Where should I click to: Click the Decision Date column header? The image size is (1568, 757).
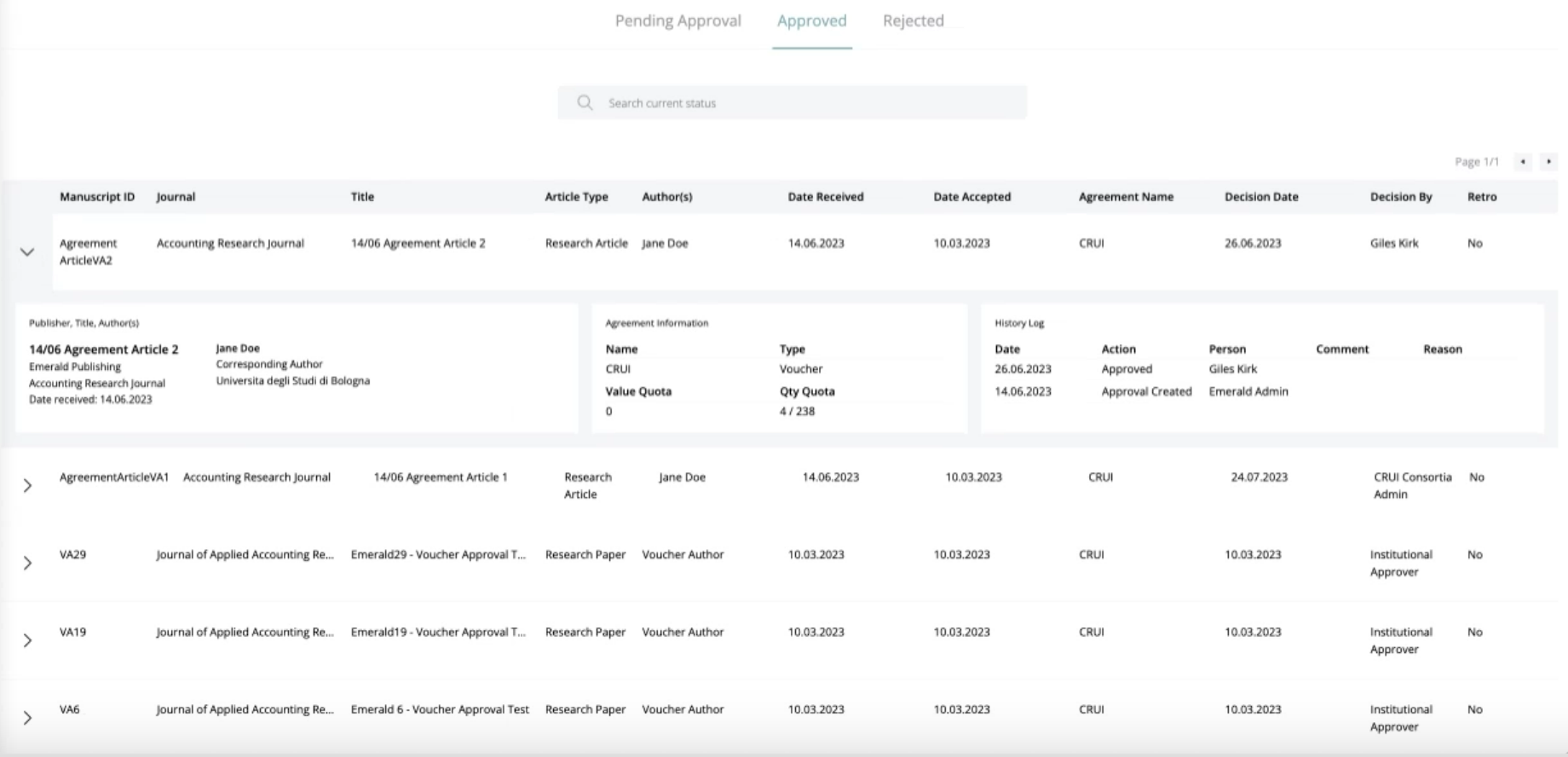click(1261, 197)
